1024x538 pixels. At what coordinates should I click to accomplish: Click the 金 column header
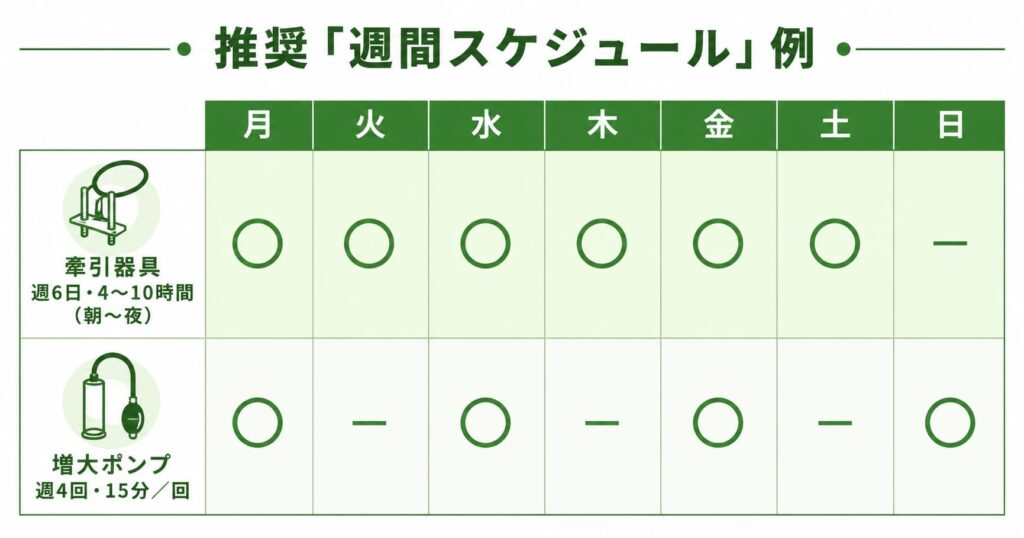tap(718, 125)
